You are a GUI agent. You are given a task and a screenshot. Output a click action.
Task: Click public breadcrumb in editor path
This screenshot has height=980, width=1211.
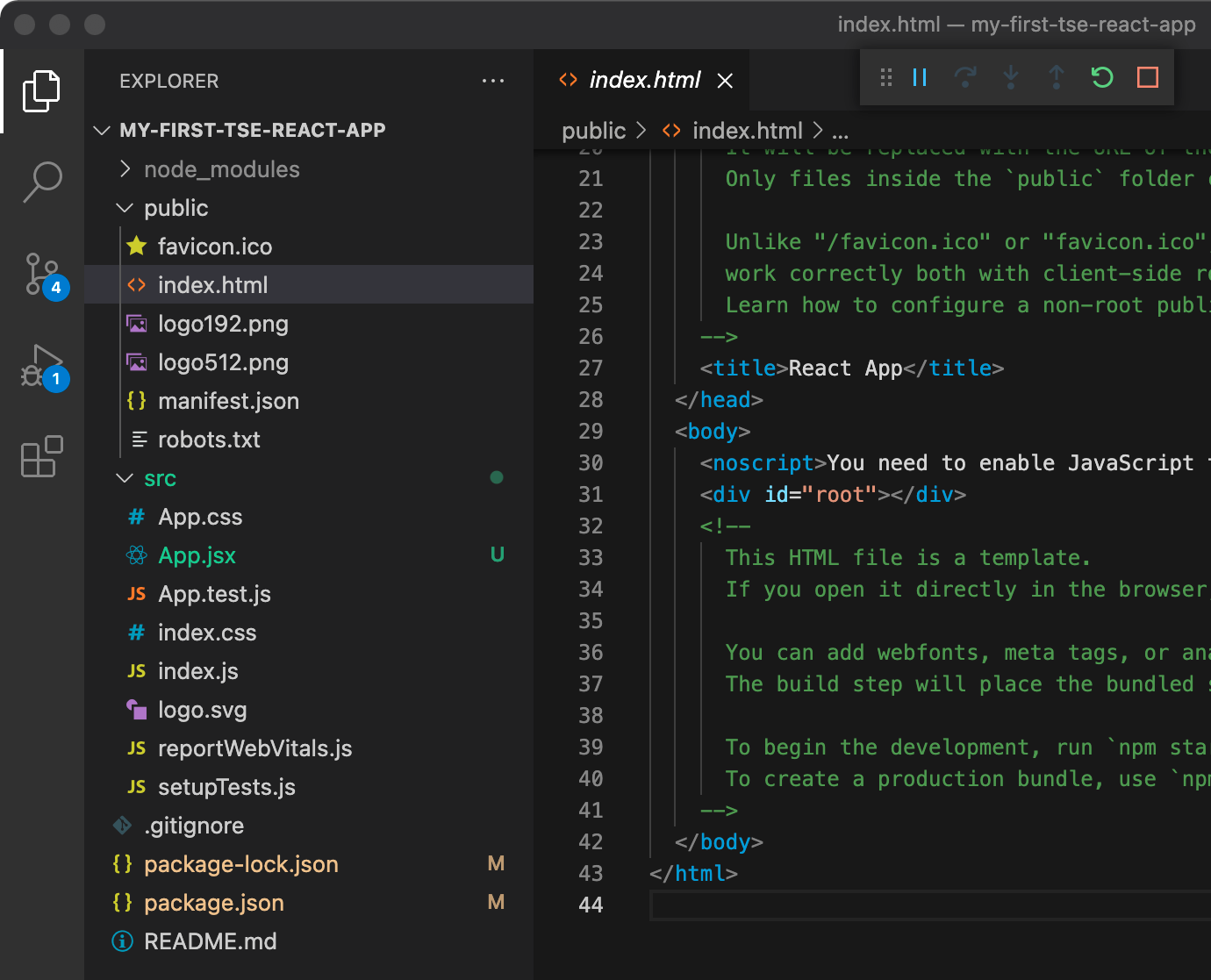[593, 131]
